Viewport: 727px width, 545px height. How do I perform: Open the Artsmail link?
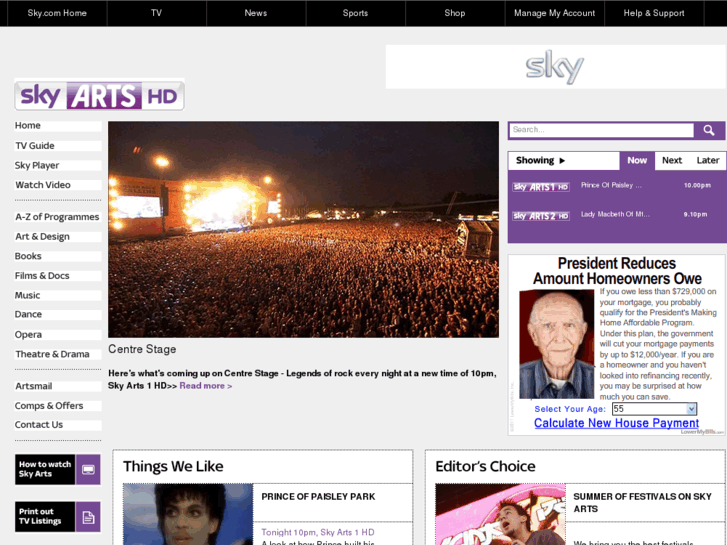coord(57,386)
